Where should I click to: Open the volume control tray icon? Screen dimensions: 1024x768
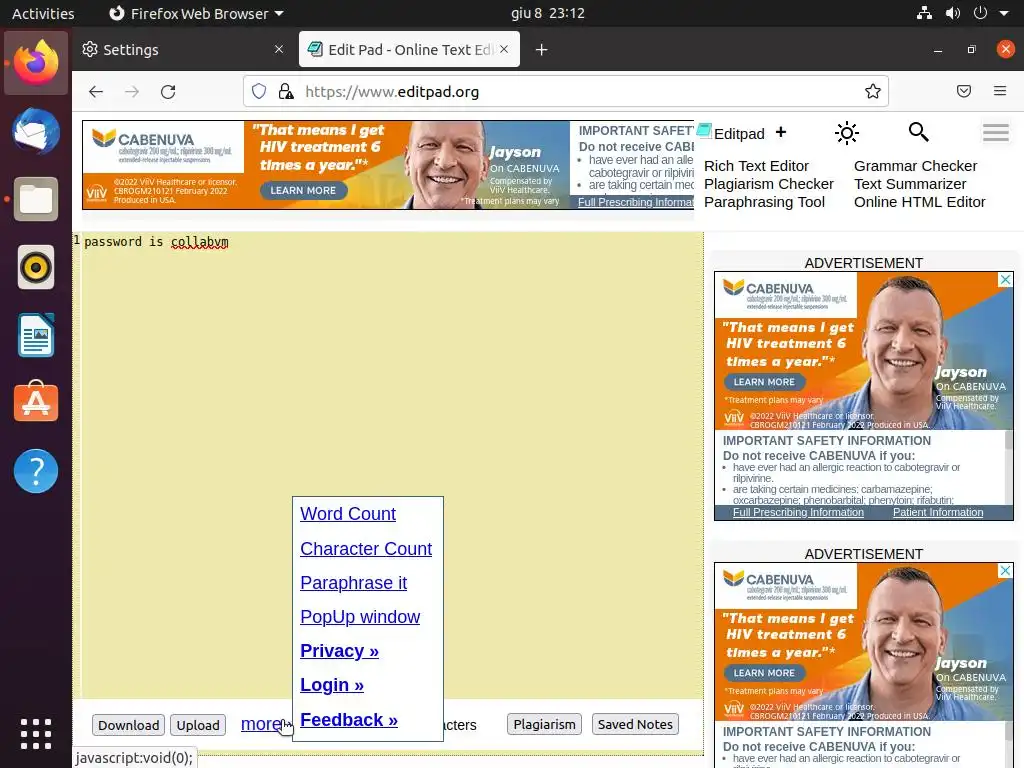point(953,13)
